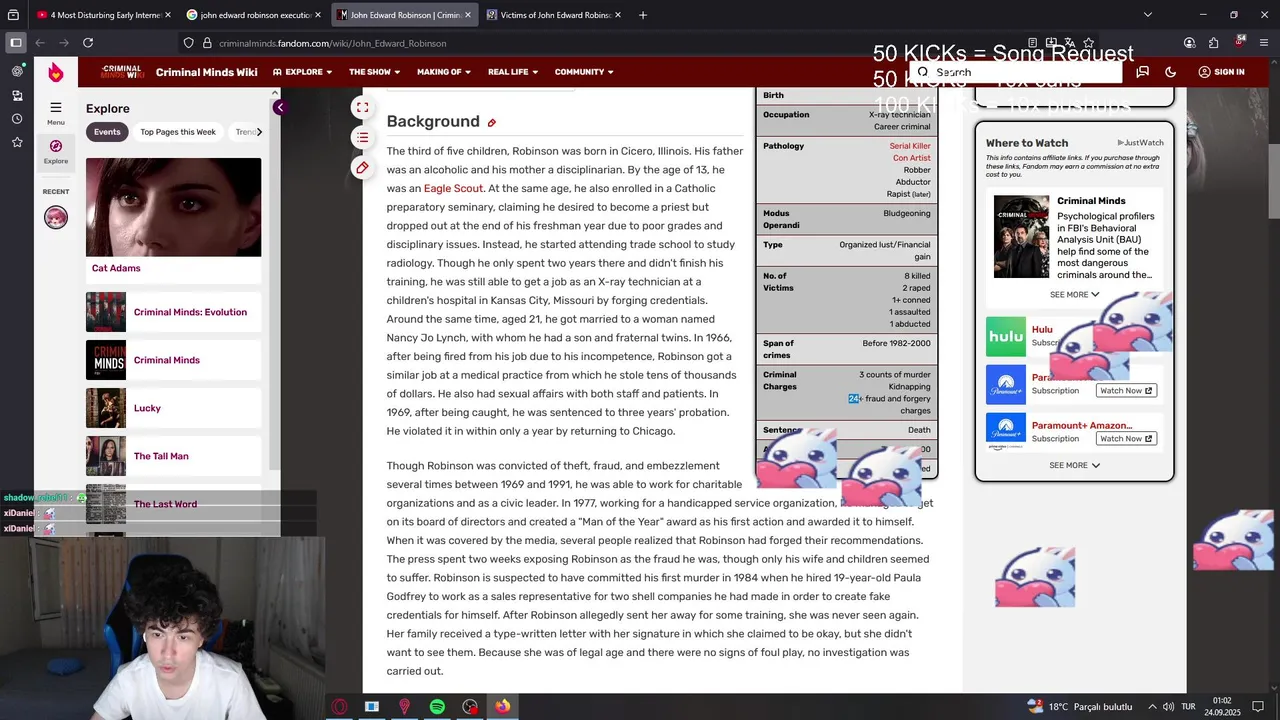Open Spotify from the Windows taskbar
This screenshot has width=1280, height=720.
point(437,707)
